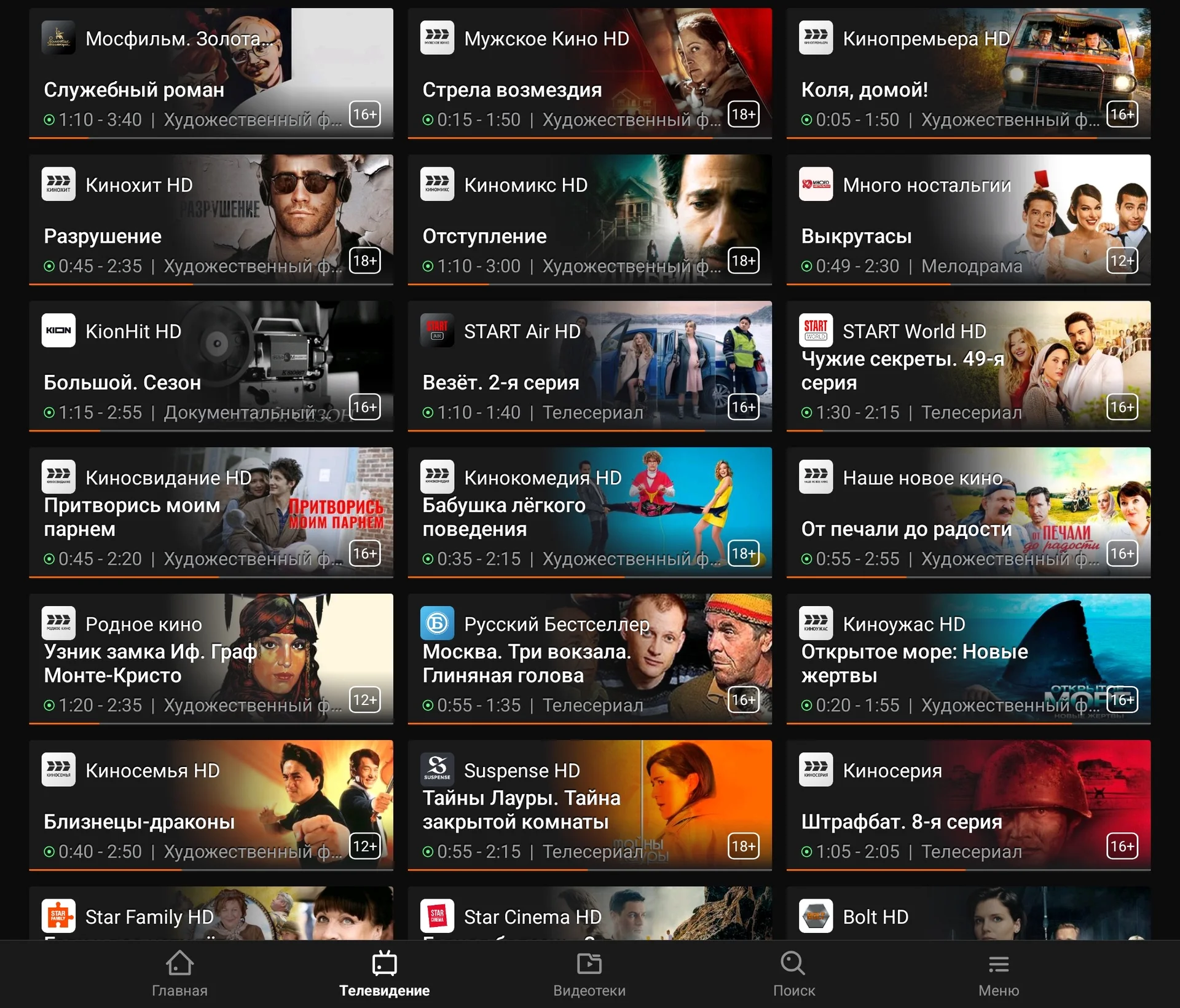Click the Служебный роман progress bar
Image resolution: width=1180 pixels, height=1008 pixels.
pyautogui.click(x=211, y=138)
